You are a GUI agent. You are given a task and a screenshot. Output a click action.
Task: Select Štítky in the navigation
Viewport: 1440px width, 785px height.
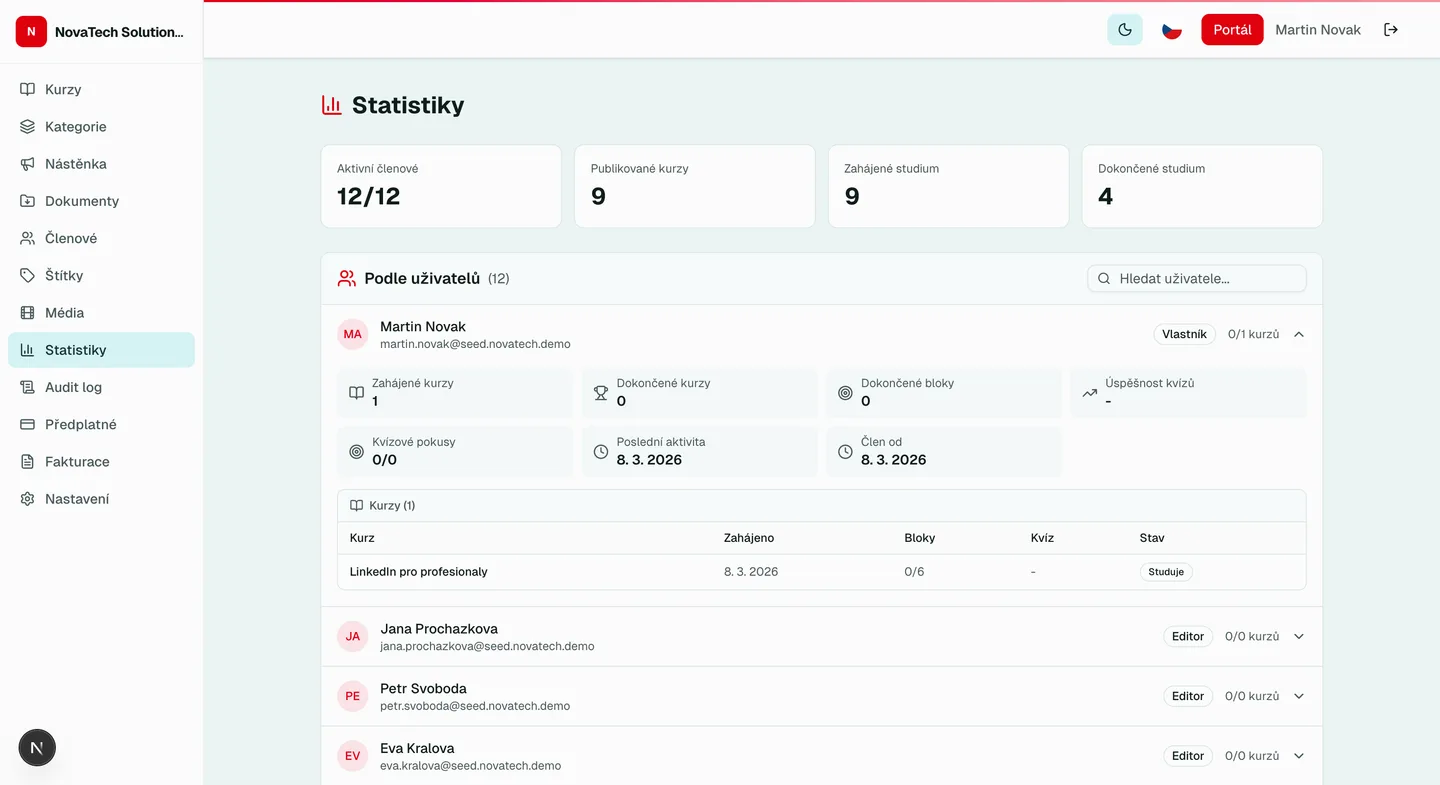[x=66, y=275]
